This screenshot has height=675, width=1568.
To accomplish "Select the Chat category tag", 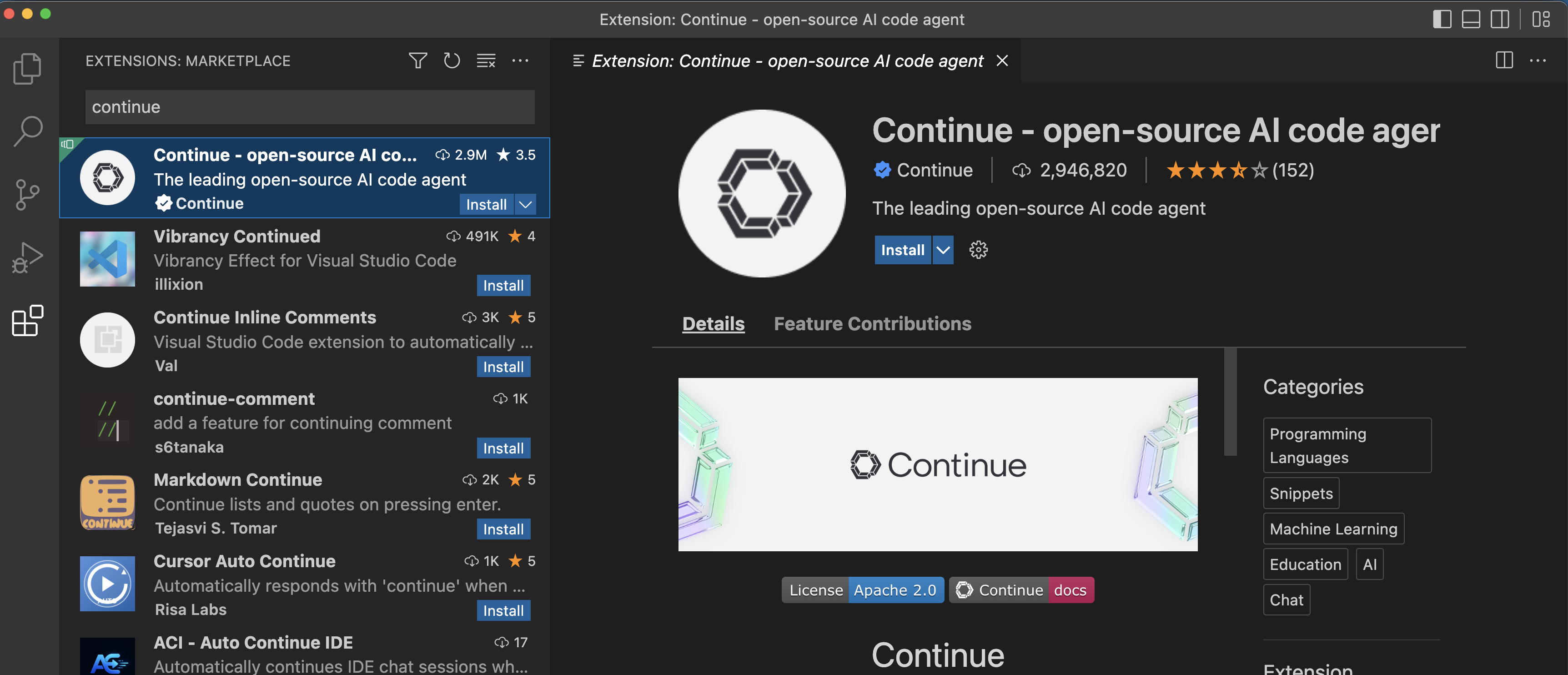I will pyautogui.click(x=1286, y=600).
